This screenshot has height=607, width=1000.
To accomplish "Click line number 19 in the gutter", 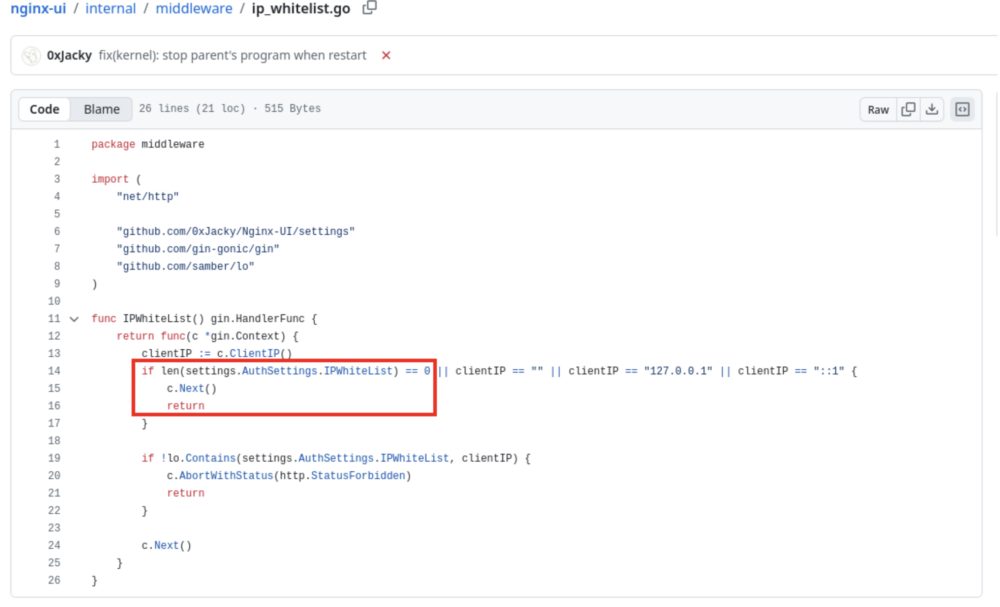I will click(54, 458).
